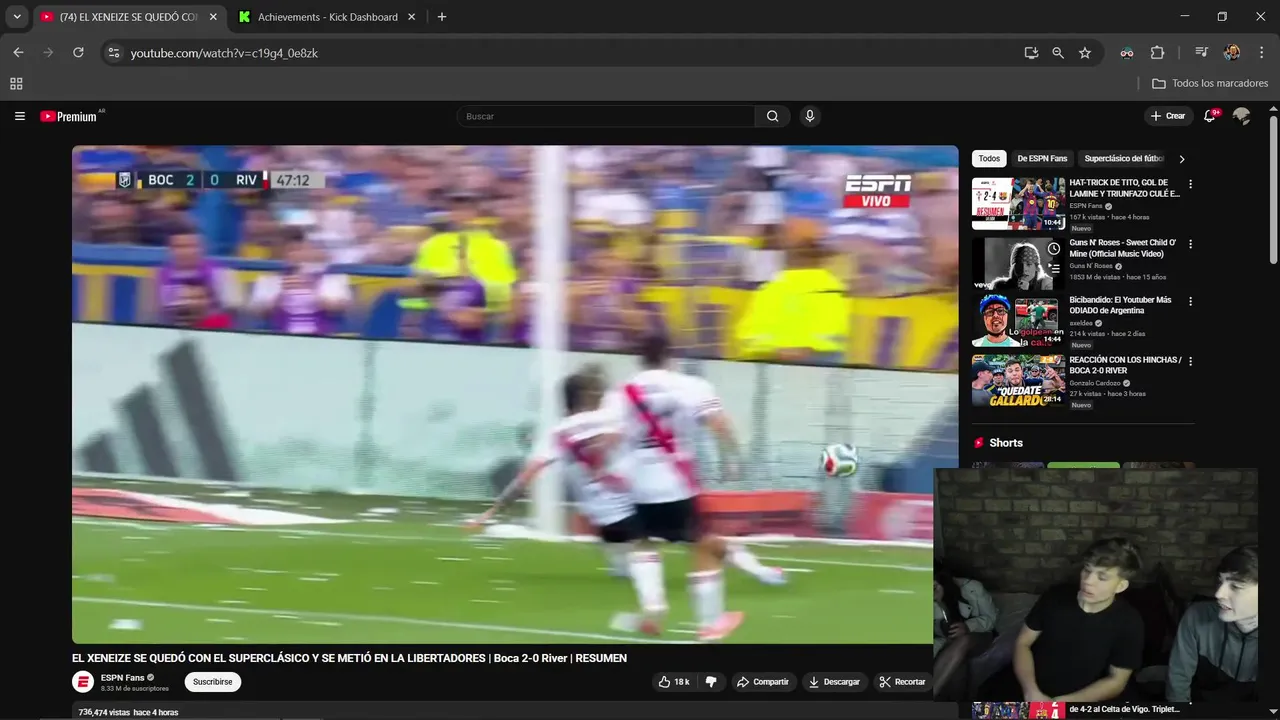Screen dimensions: 1280x720
Task: Click the video title EL XENEIZE text
Action: (x=349, y=658)
